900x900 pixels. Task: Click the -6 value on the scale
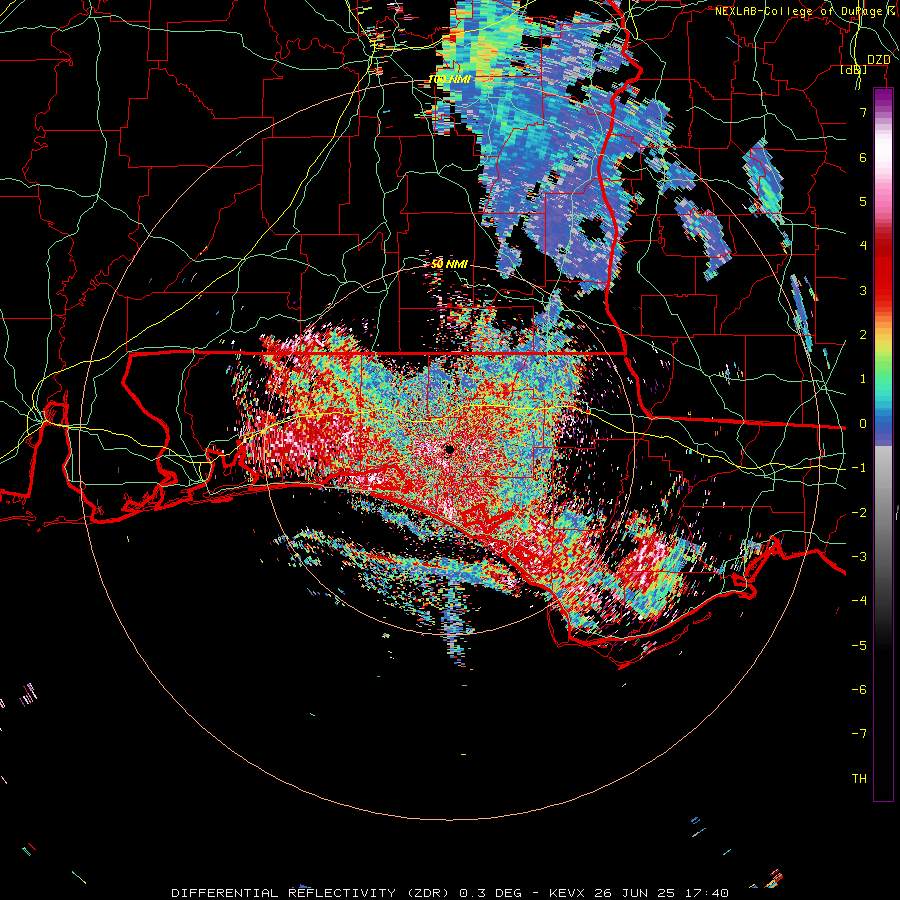(x=859, y=689)
